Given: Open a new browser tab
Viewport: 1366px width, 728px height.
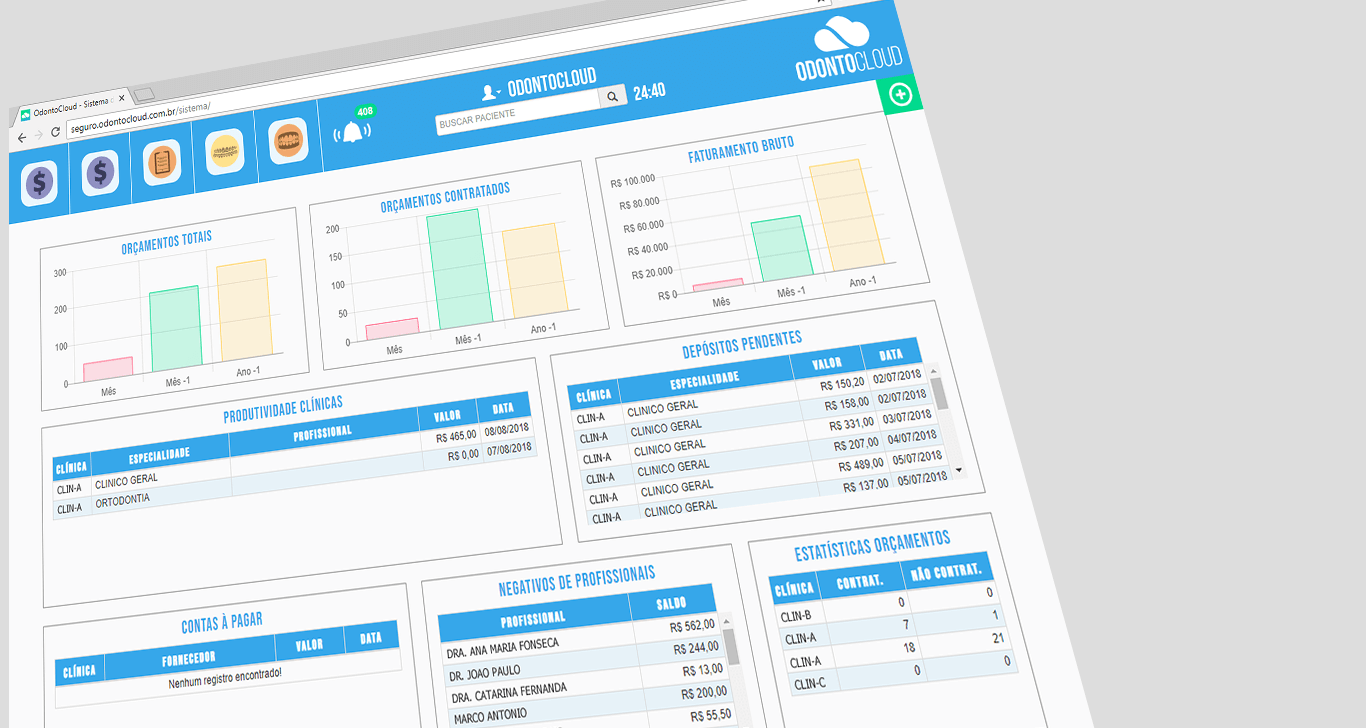Looking at the screenshot, I should pyautogui.click(x=145, y=94).
